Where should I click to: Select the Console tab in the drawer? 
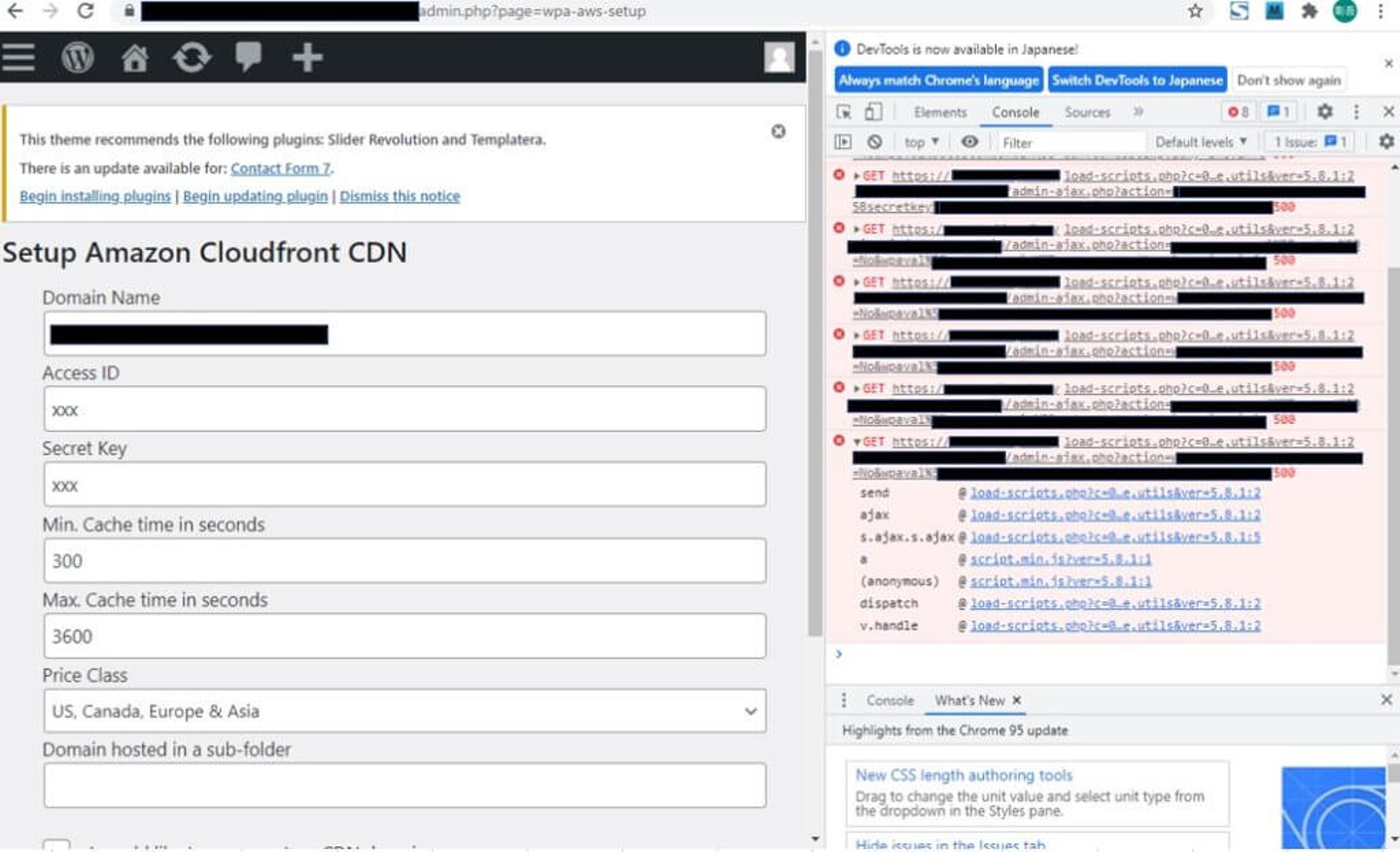(x=890, y=700)
